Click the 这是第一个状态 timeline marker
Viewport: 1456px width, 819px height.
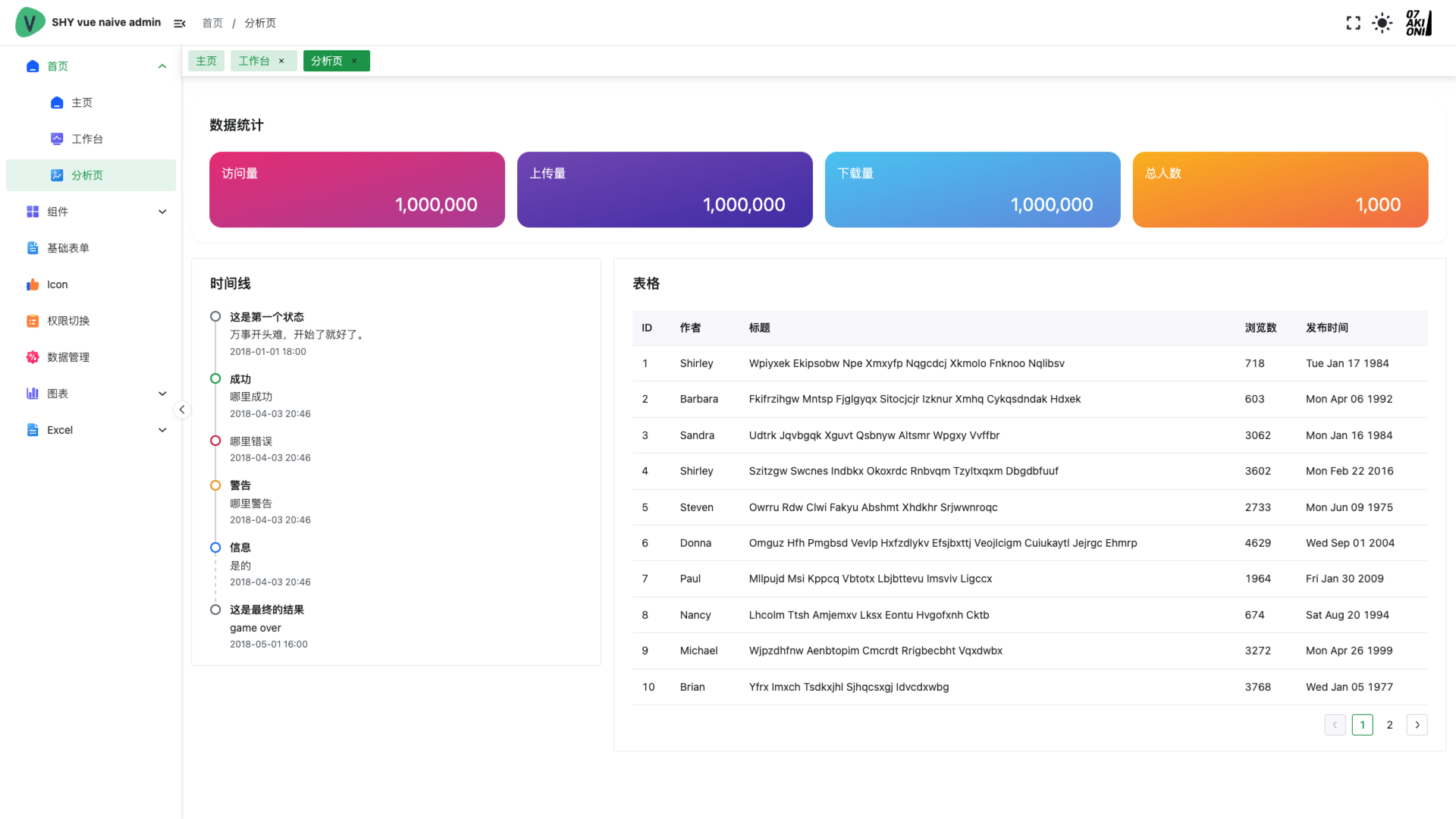point(215,316)
